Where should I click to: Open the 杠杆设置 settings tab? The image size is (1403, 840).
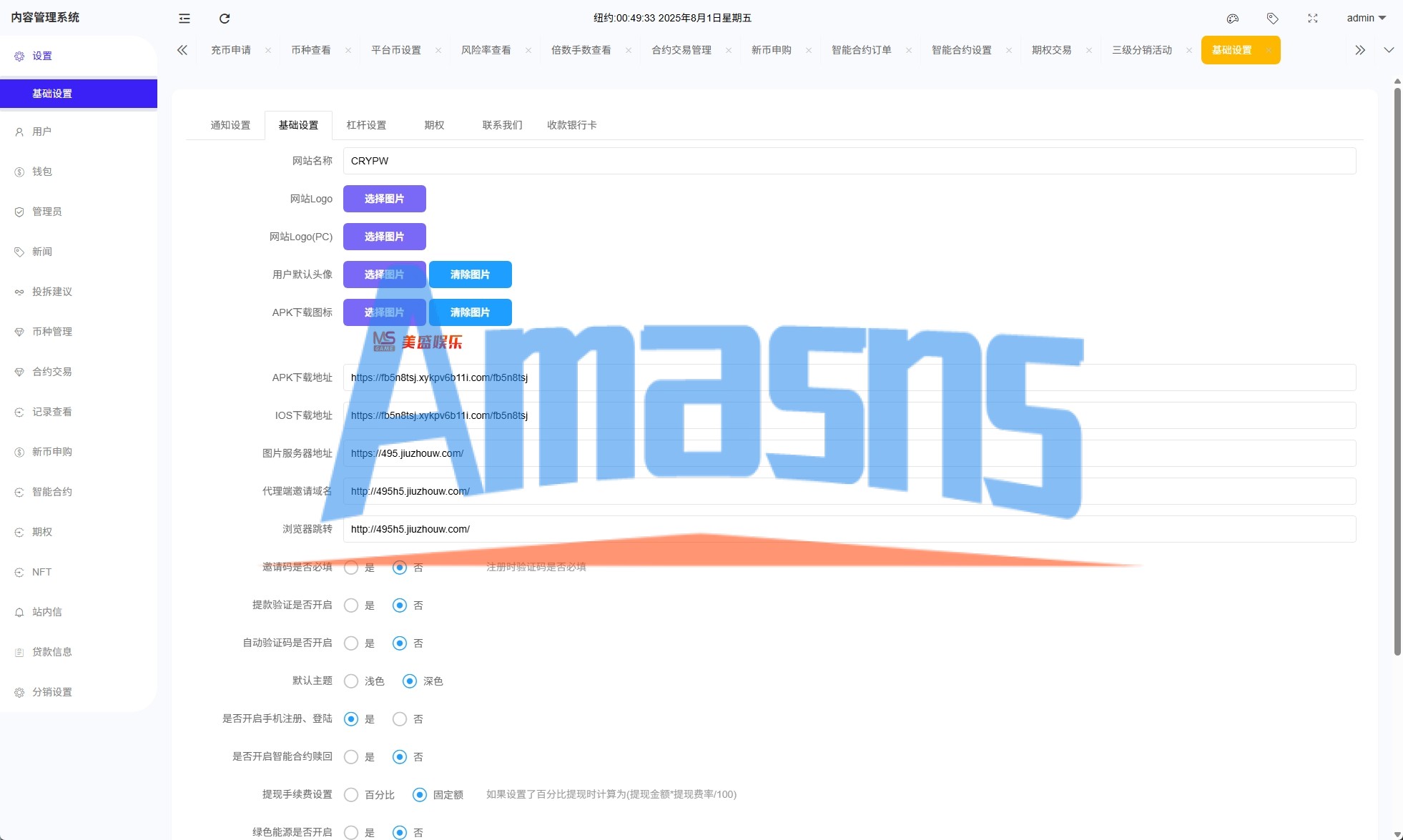coord(366,125)
